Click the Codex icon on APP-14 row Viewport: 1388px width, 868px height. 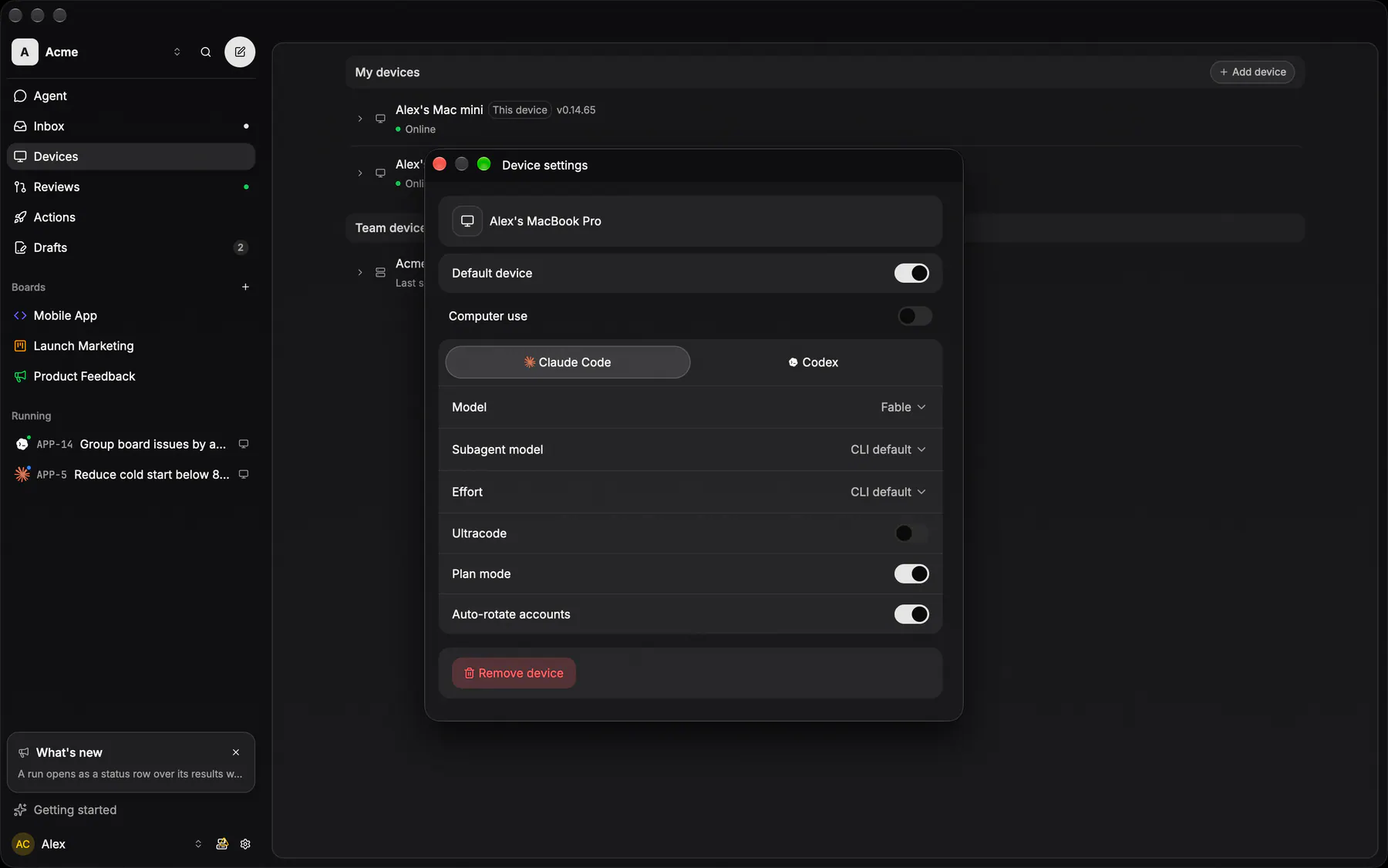tap(22, 444)
